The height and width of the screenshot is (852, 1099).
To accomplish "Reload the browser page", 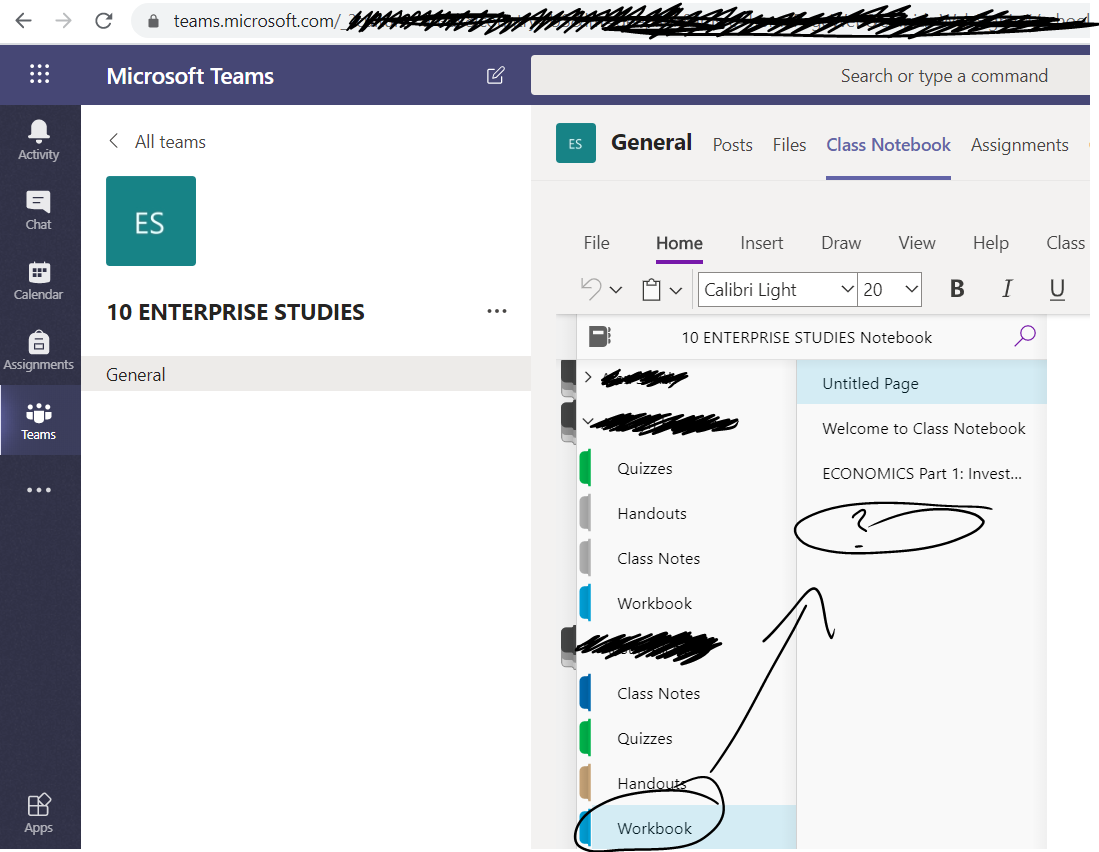I will pyautogui.click(x=104, y=21).
